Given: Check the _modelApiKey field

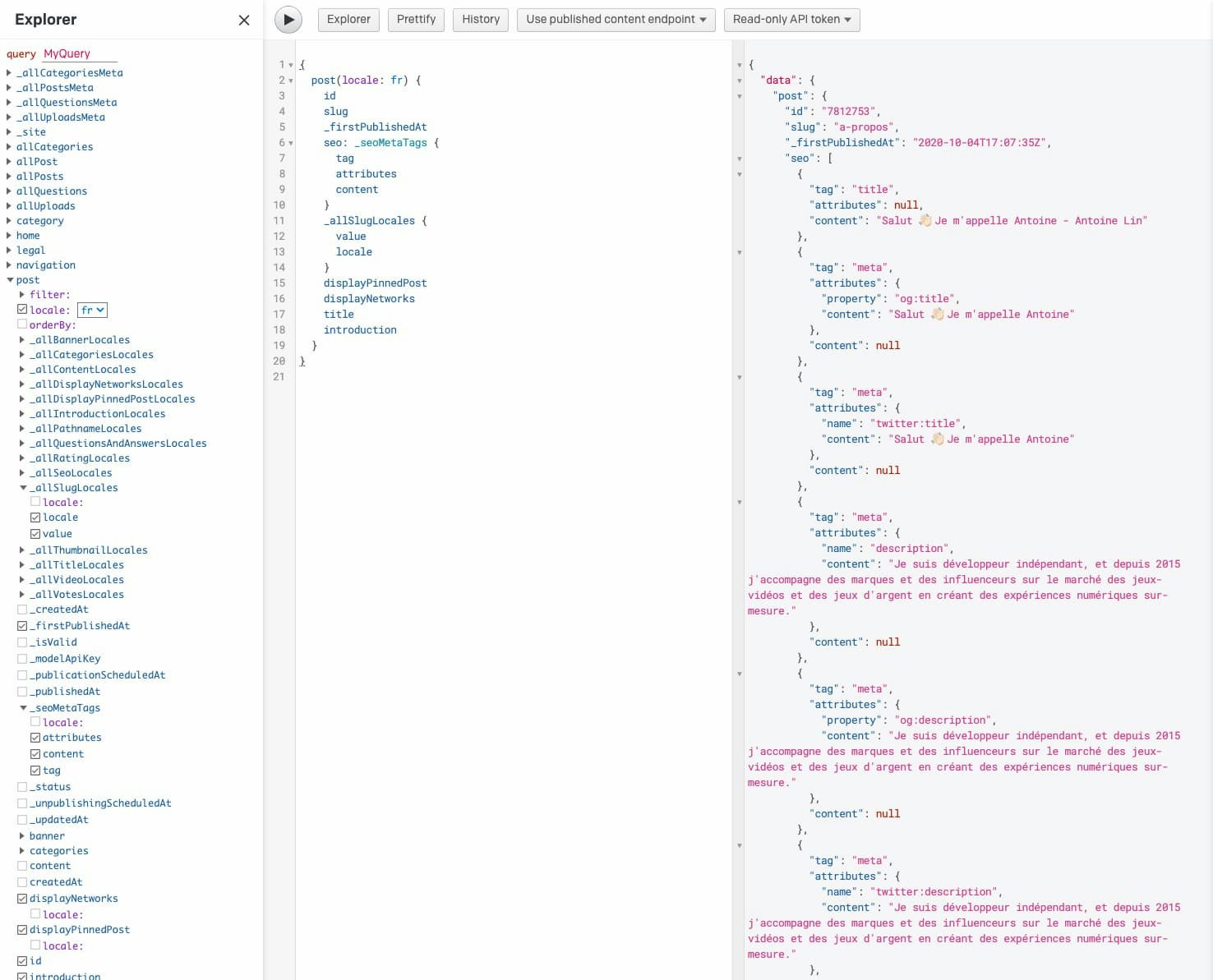Looking at the screenshot, I should (22, 659).
